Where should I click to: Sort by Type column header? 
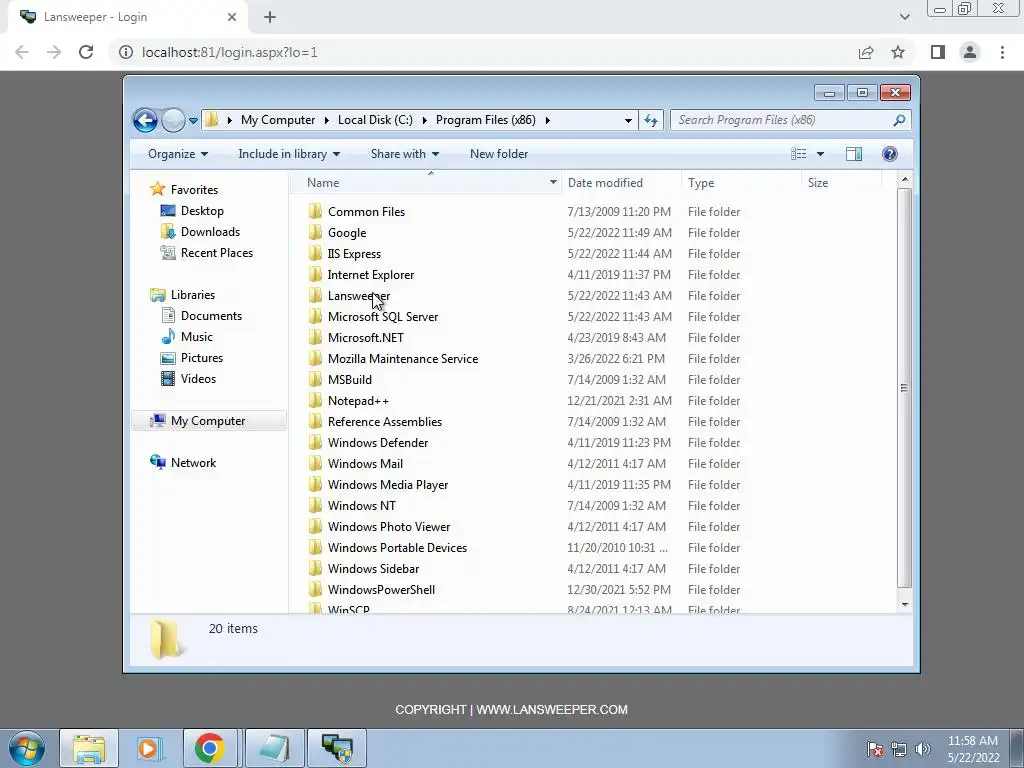701,183
